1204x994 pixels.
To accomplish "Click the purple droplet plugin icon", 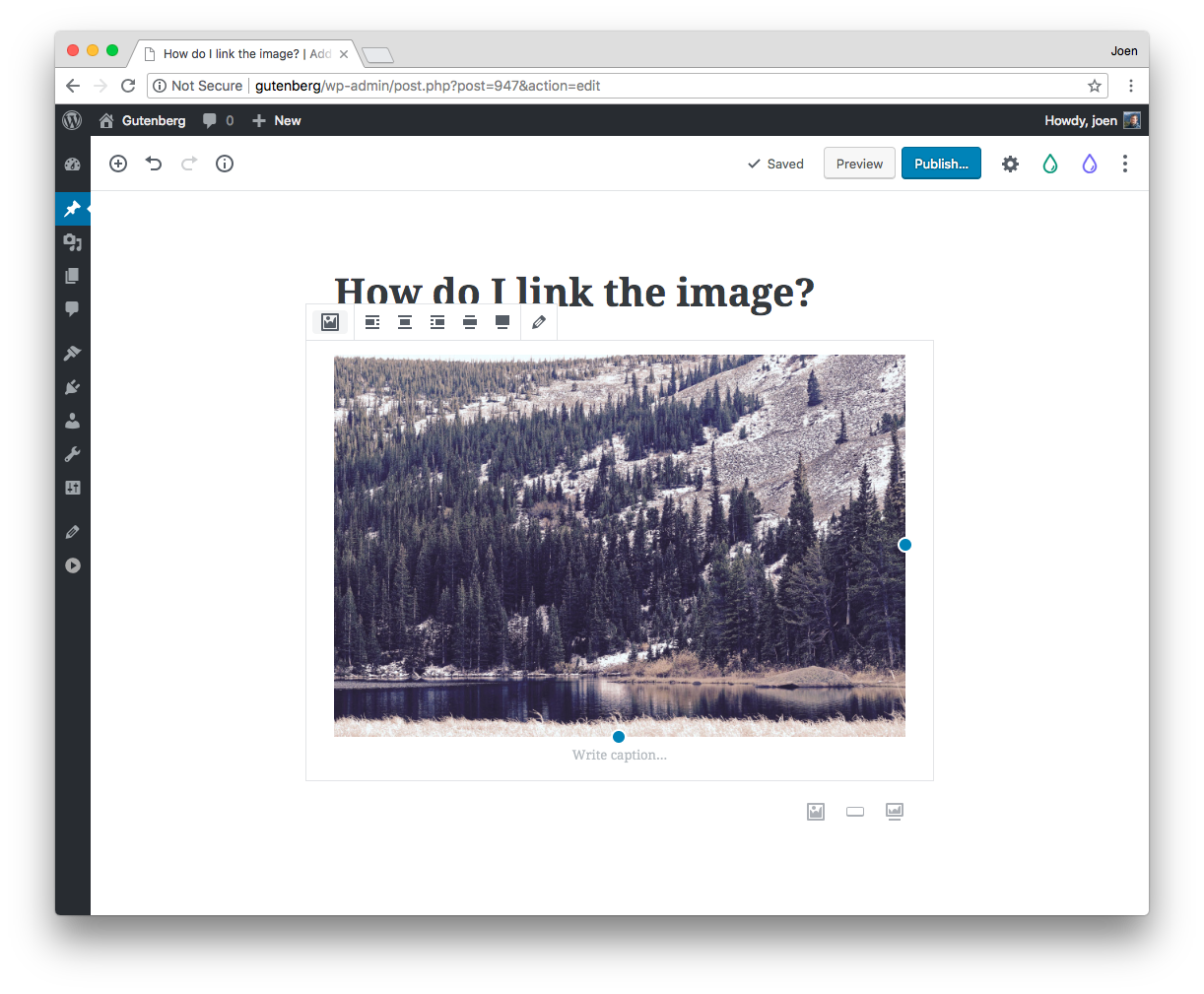I will pos(1089,164).
